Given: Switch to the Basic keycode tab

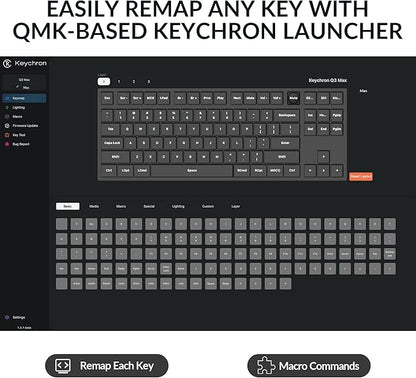Looking at the screenshot, I should click(x=68, y=206).
